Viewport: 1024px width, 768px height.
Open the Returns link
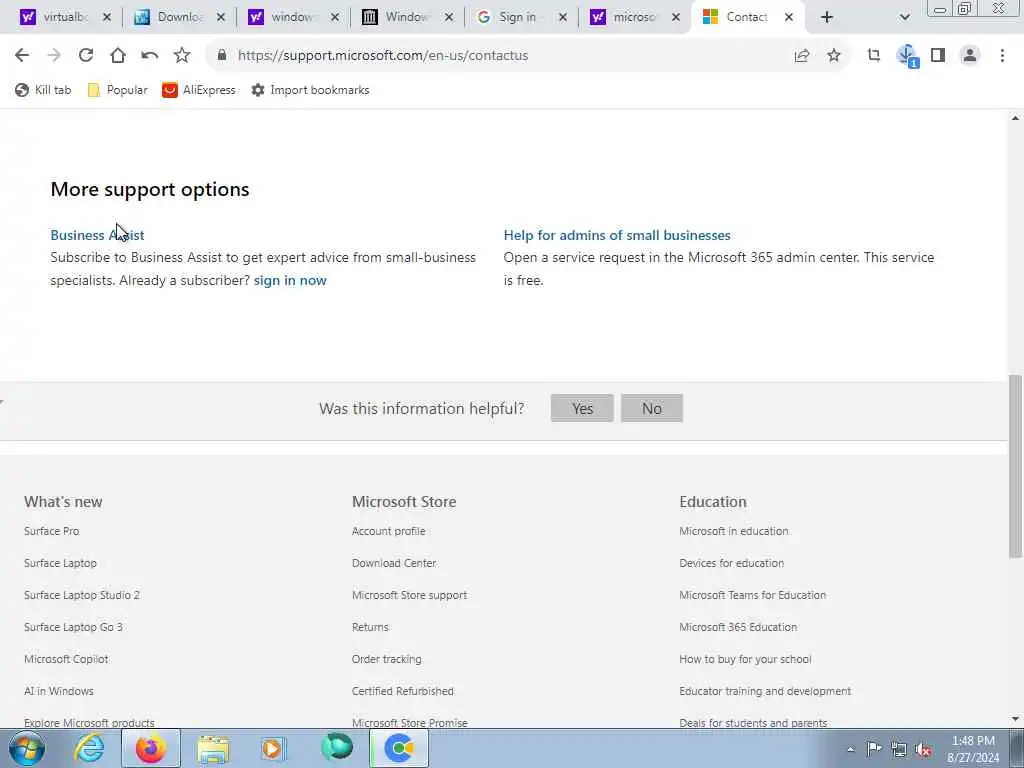point(370,627)
